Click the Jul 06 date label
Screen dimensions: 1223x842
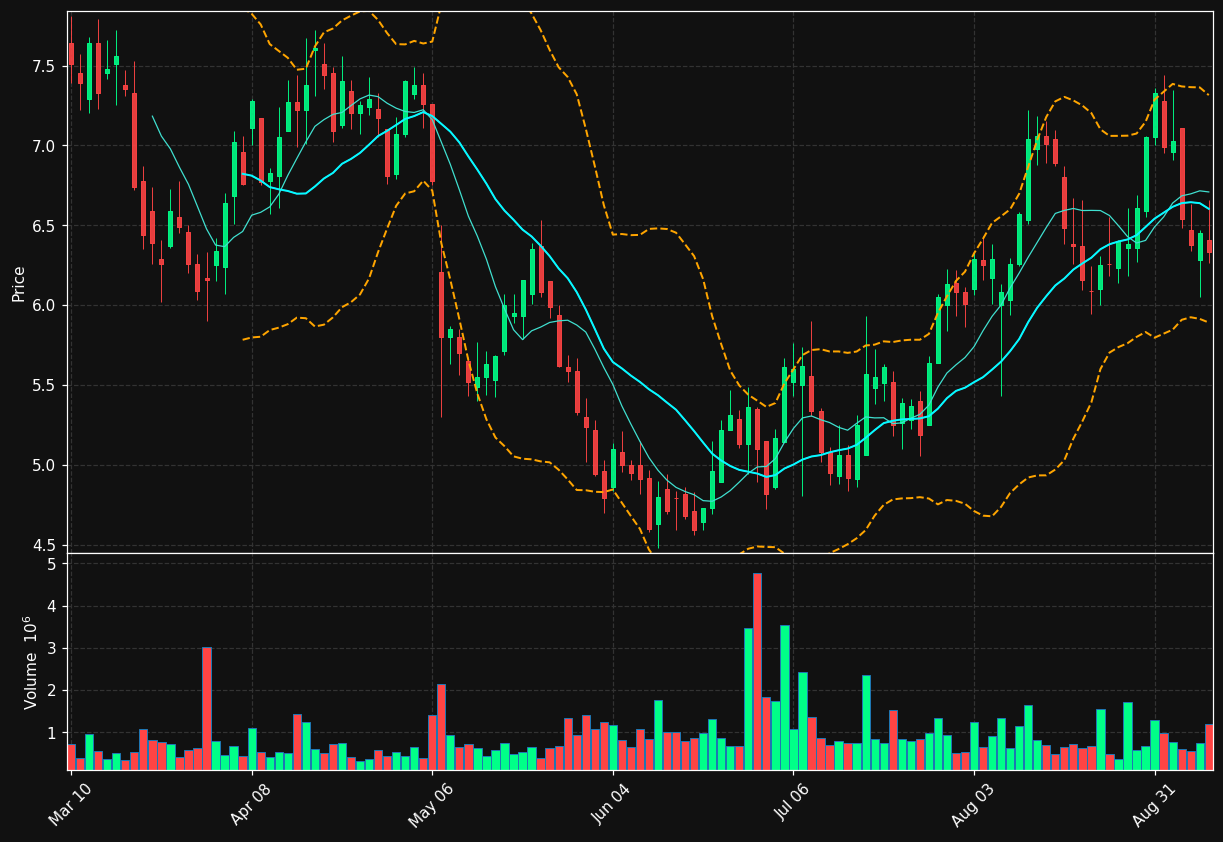[x=793, y=805]
